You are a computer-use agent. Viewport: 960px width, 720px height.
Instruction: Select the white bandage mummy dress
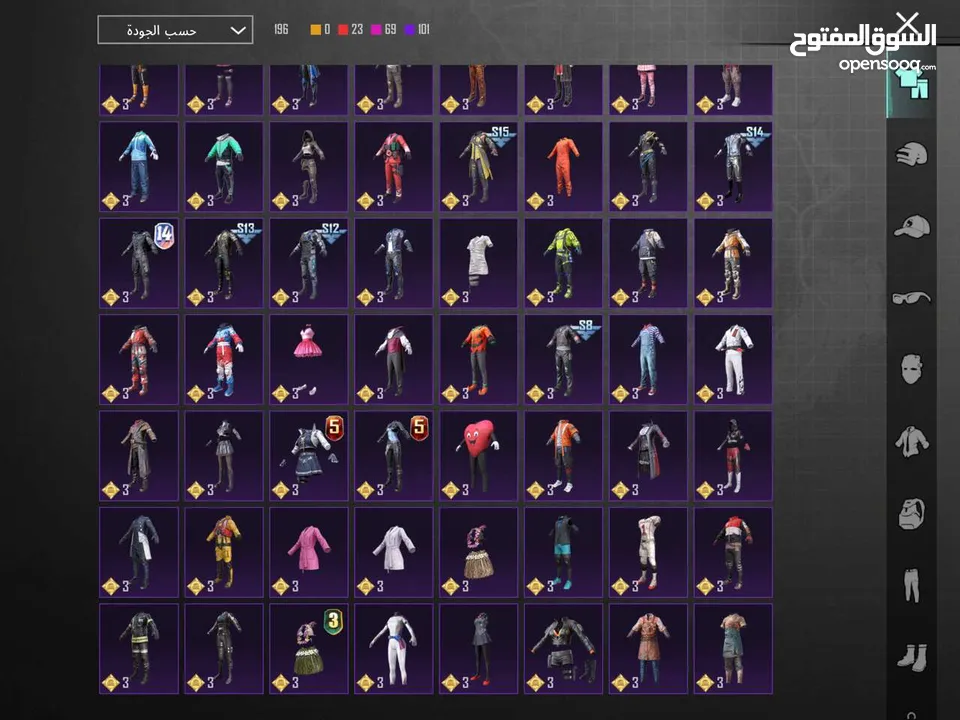point(479,263)
